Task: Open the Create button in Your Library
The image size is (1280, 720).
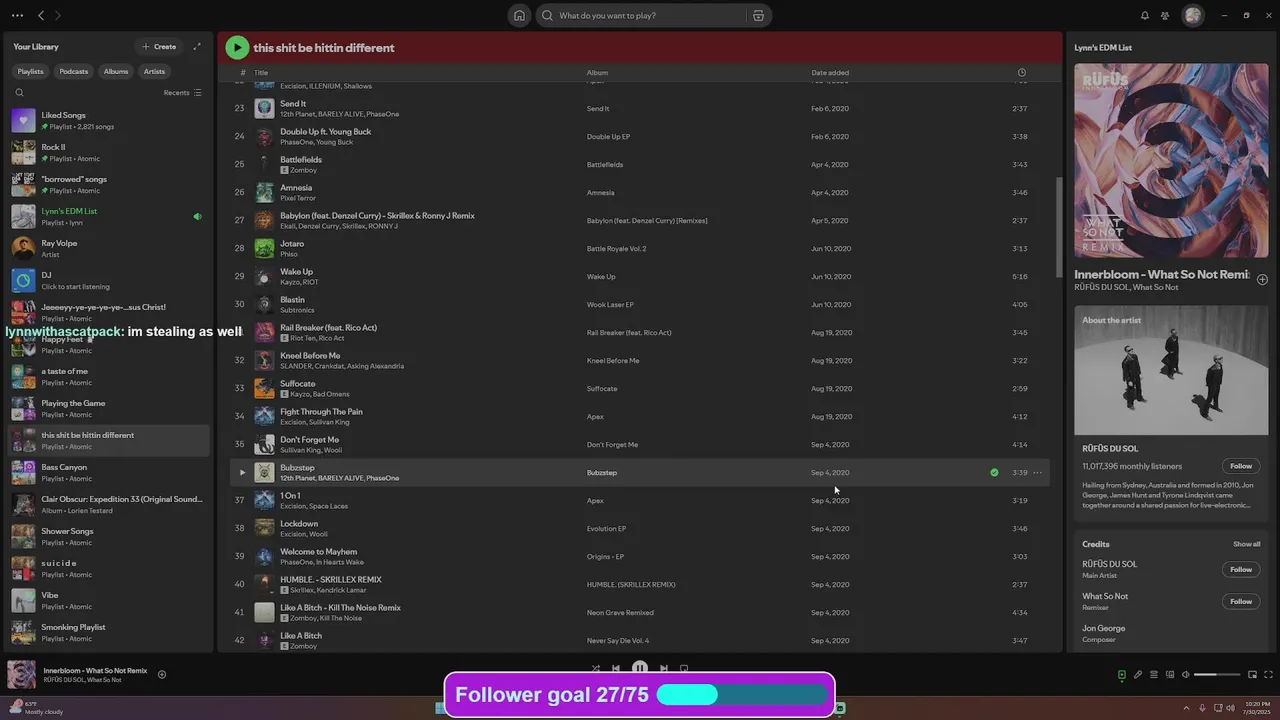Action: 159,46
